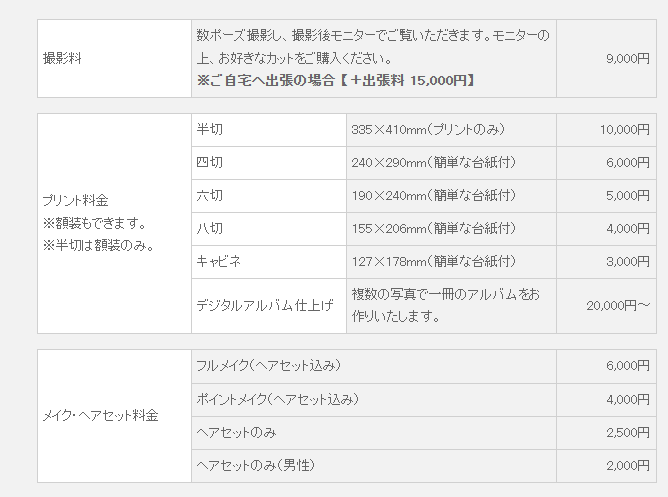Select the 半切 print size cell

pos(269,130)
